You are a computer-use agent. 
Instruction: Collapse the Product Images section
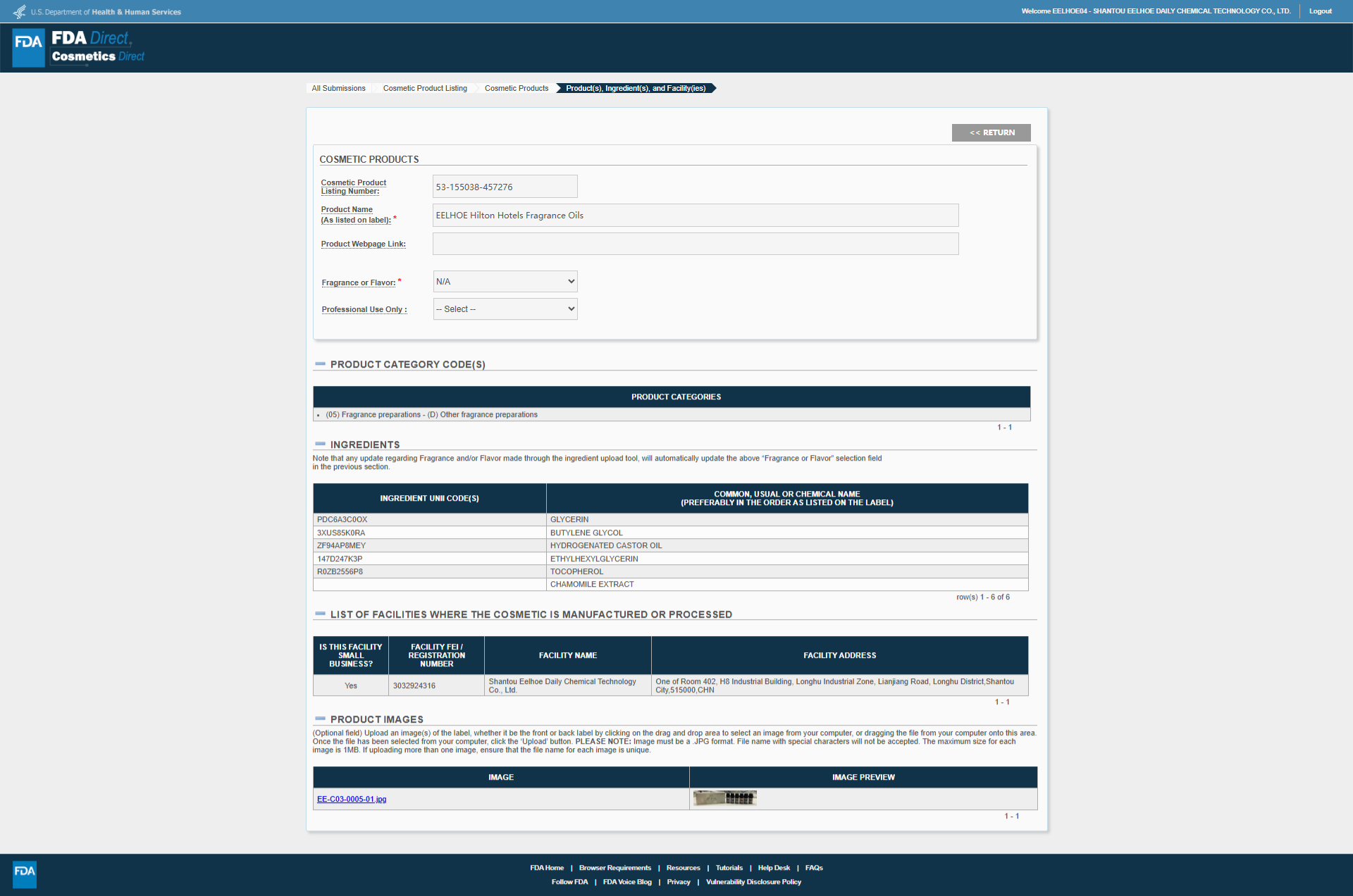click(321, 718)
